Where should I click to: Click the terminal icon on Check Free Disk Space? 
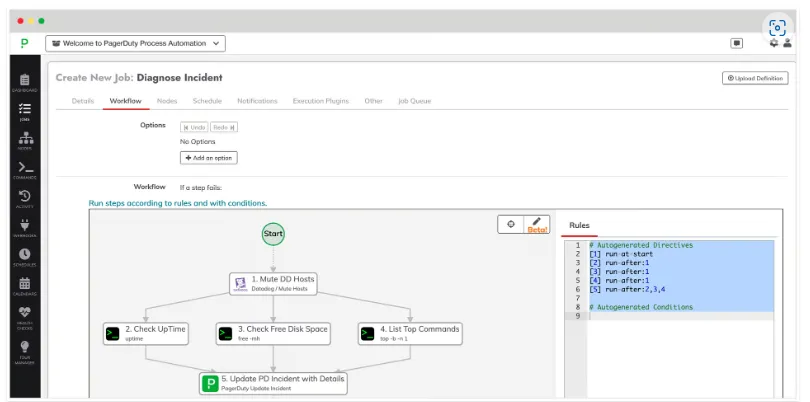point(225,334)
